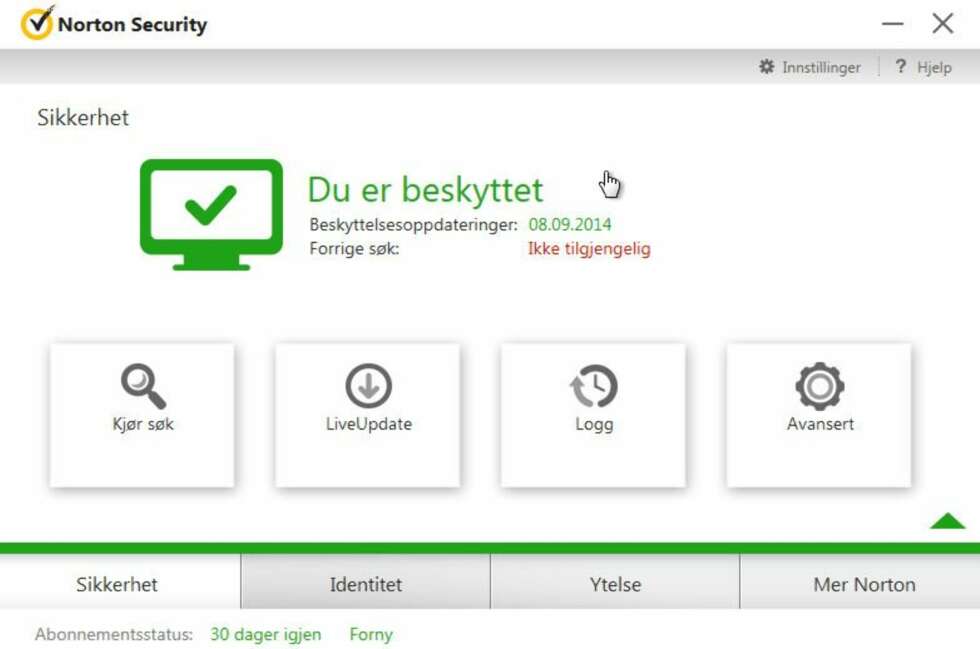The width and height of the screenshot is (980, 649).
Task: Click the Du er beskyttet heading
Action: (425, 189)
